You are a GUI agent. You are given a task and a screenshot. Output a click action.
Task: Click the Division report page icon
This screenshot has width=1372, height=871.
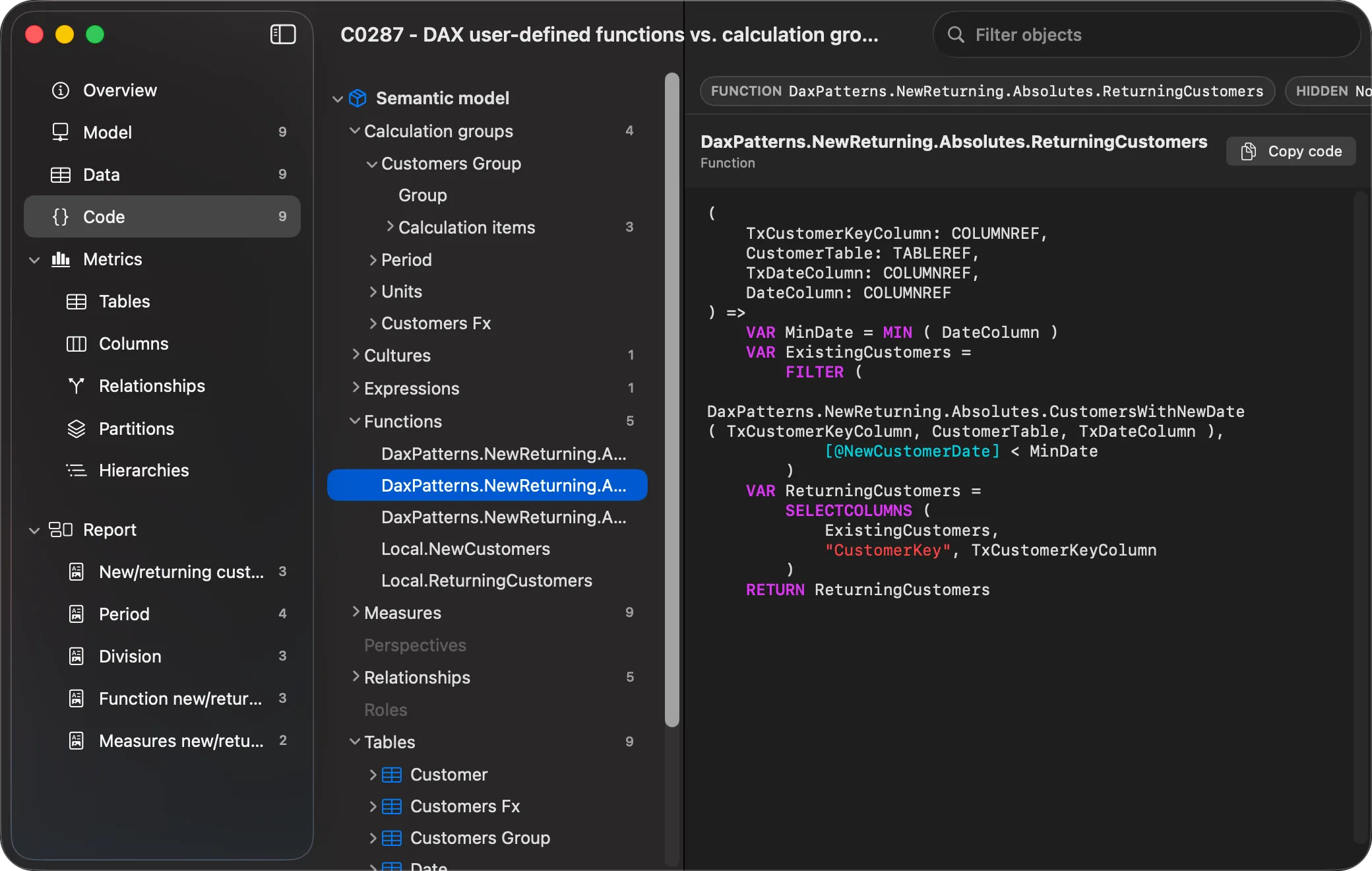coord(77,657)
